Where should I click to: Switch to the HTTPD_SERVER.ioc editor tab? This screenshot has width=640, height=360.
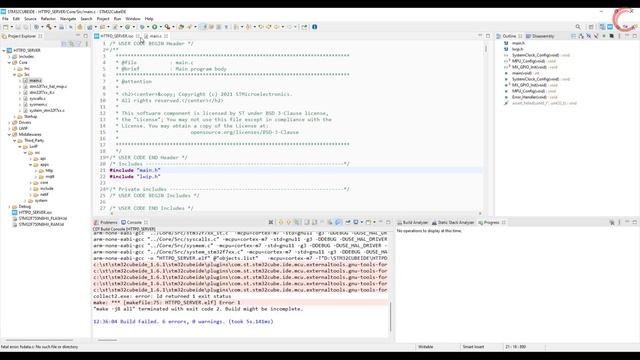pos(117,36)
